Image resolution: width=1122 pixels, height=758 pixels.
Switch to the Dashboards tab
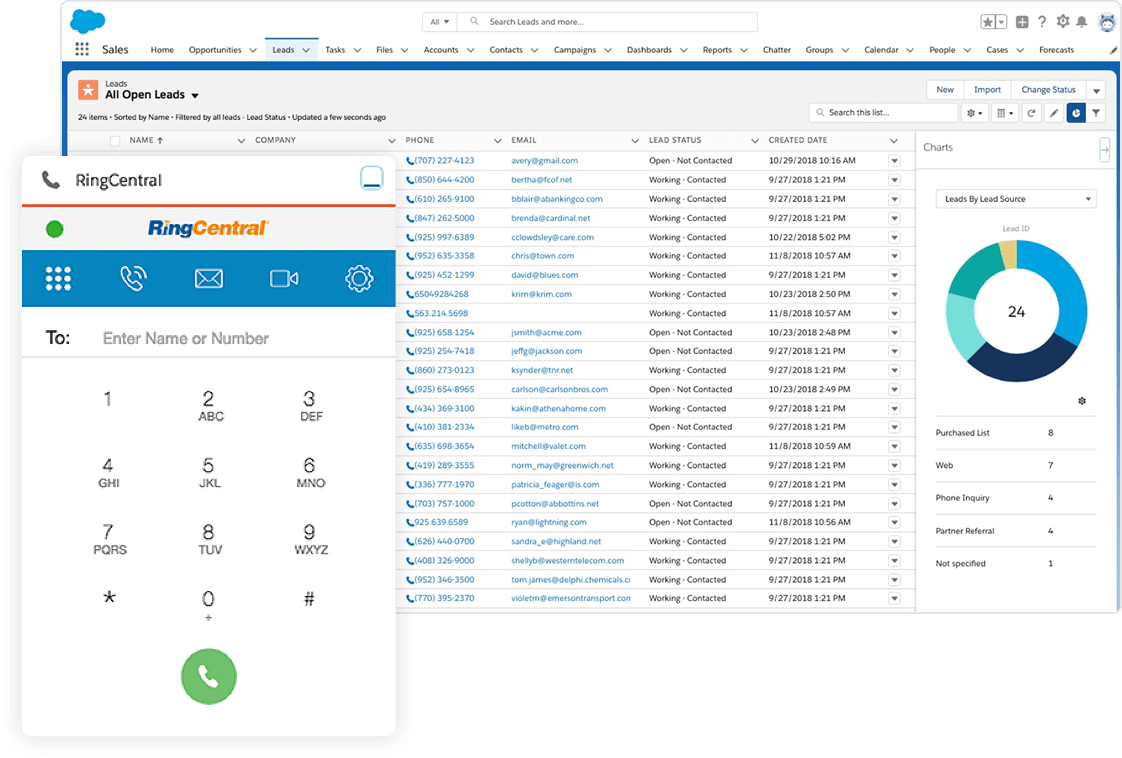click(650, 50)
